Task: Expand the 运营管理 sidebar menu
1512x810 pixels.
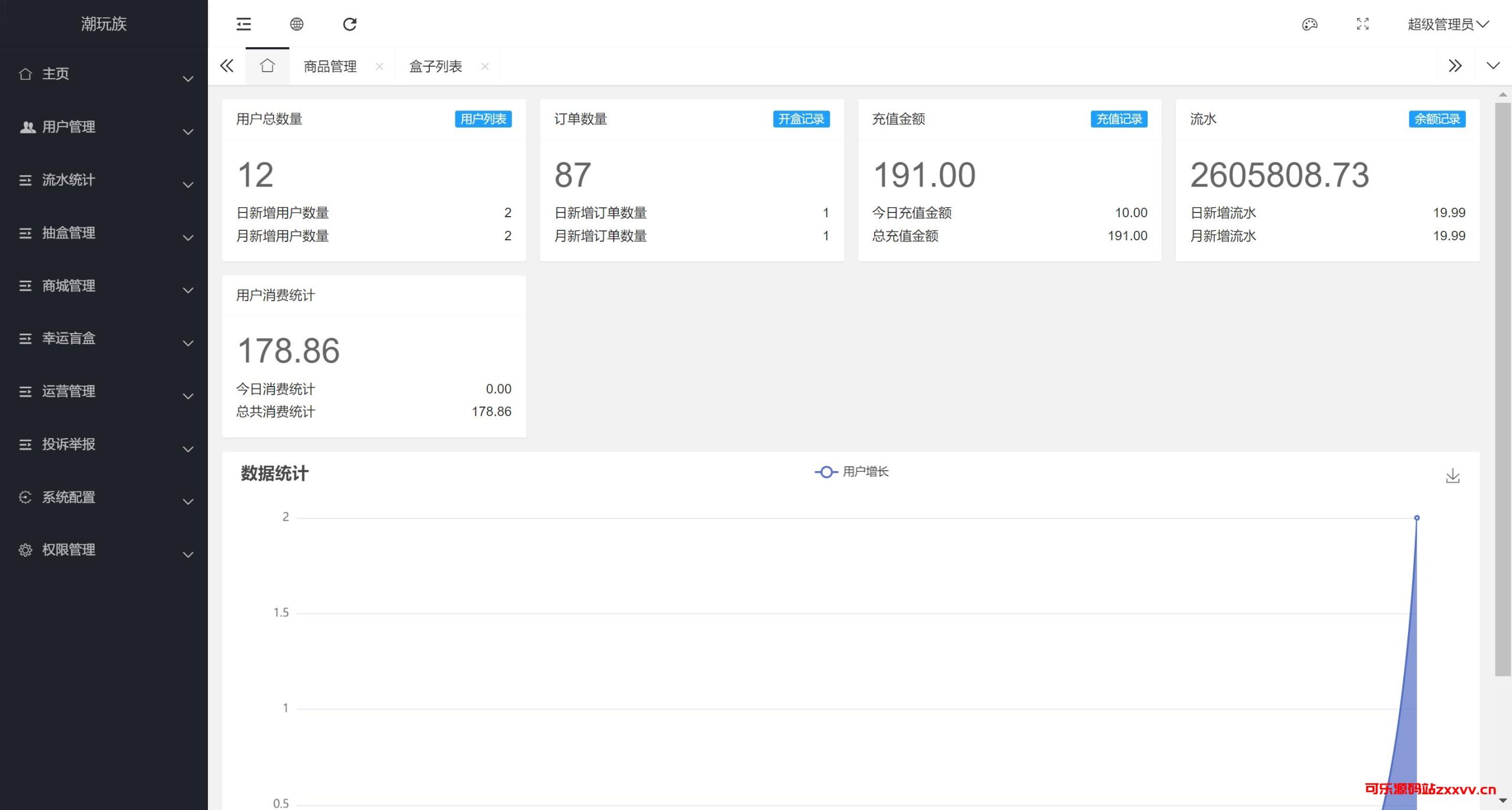Action: (x=104, y=391)
